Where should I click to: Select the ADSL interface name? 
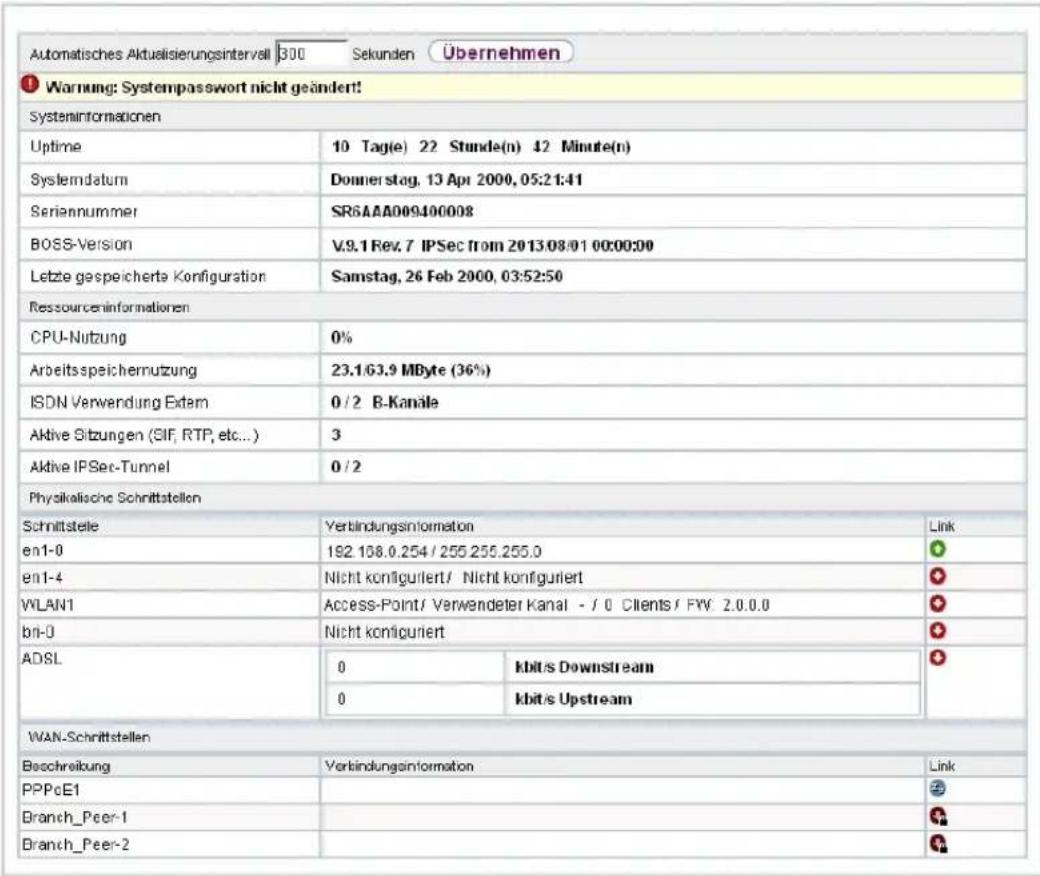[x=42, y=658]
